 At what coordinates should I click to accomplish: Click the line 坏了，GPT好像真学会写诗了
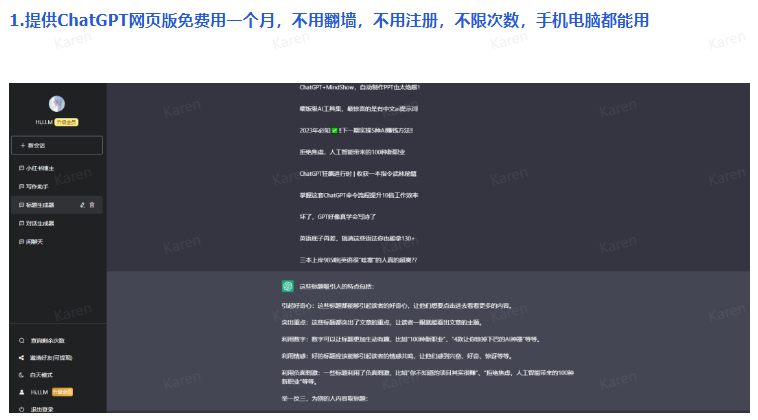click(337, 217)
